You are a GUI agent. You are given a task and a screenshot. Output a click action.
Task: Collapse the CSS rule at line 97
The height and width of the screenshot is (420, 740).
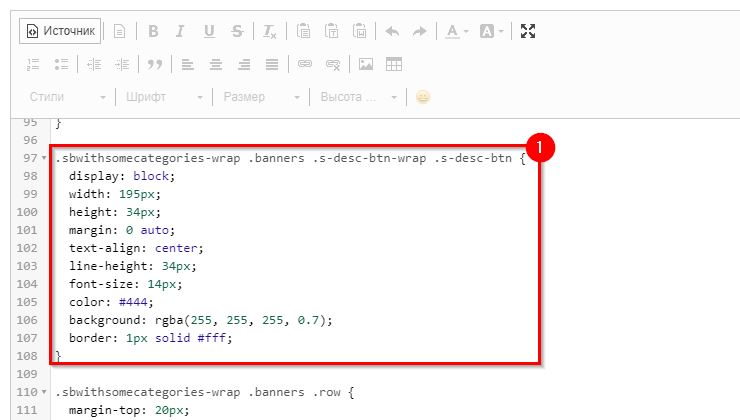[44, 160]
